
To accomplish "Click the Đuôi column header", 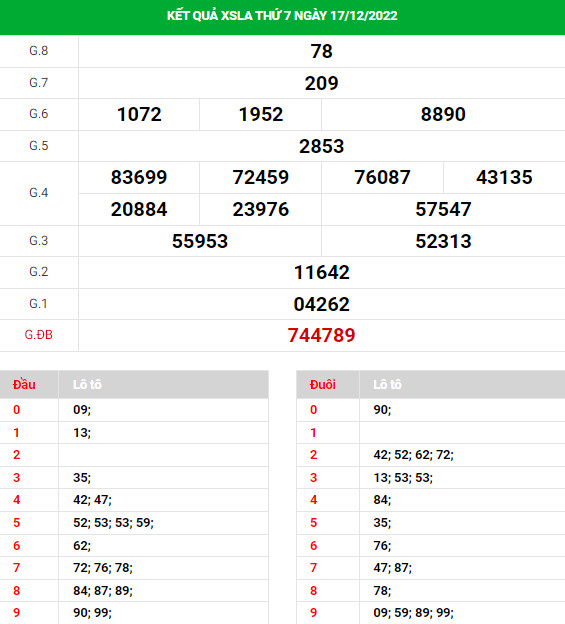I will [x=323, y=384].
